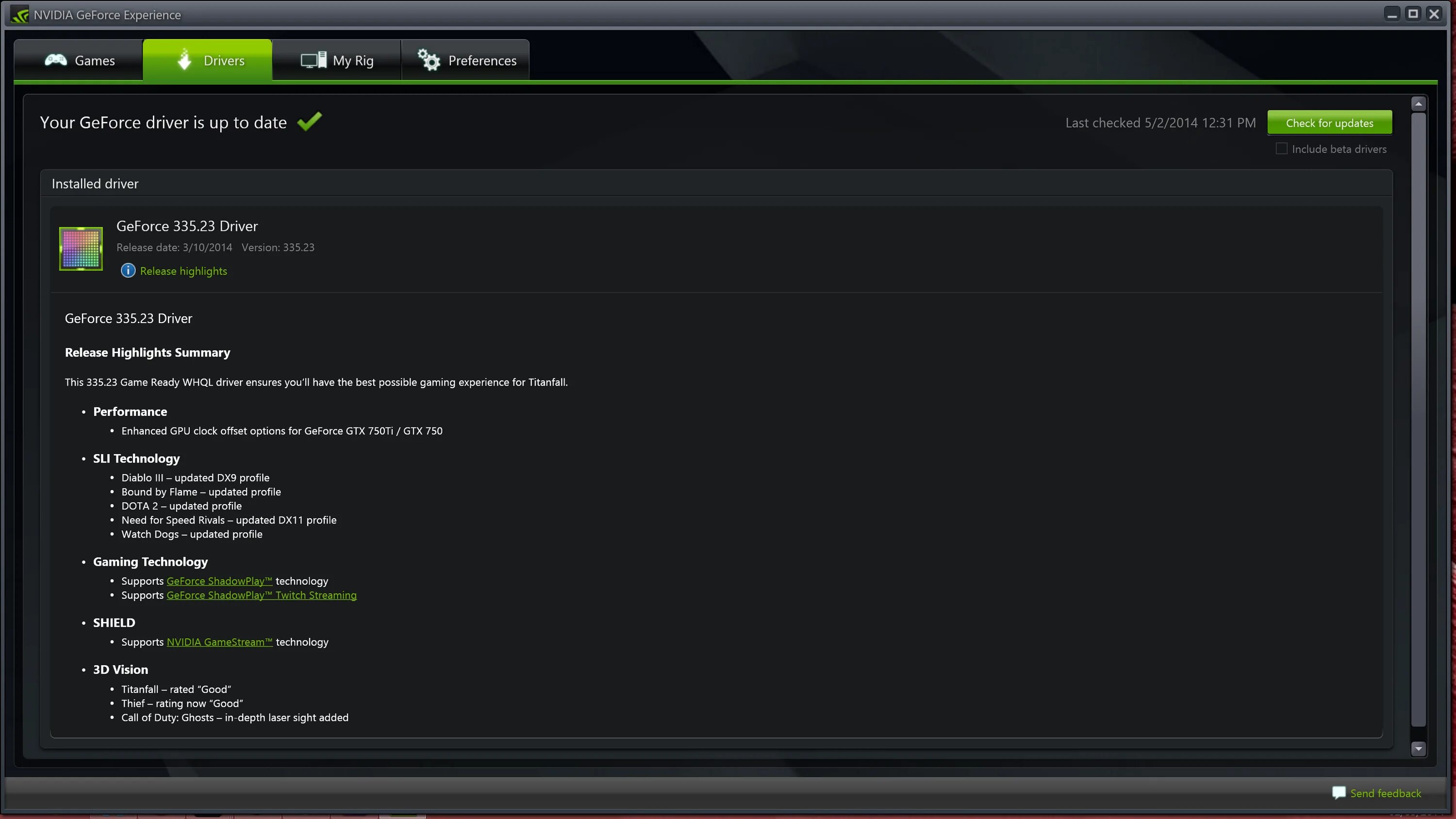Click the scrollbar up arrow
The width and height of the screenshot is (1456, 819).
pos(1418,104)
